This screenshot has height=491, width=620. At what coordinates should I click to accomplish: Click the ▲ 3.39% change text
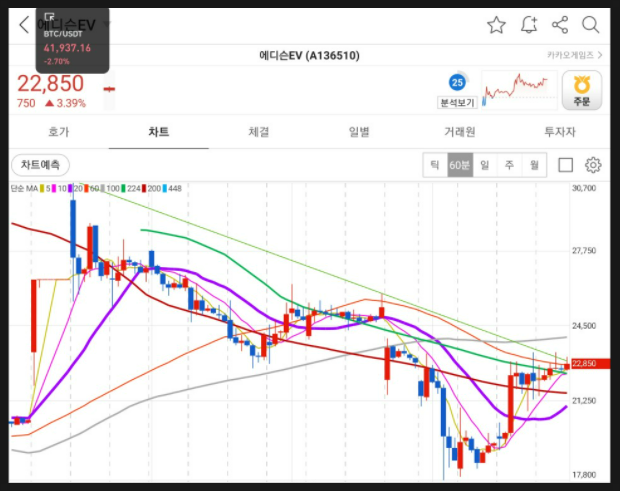65,104
